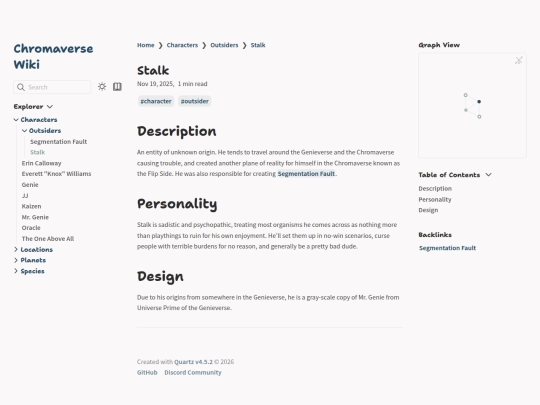Go to the Home breadcrumb
The width and height of the screenshot is (540, 405).
(146, 45)
